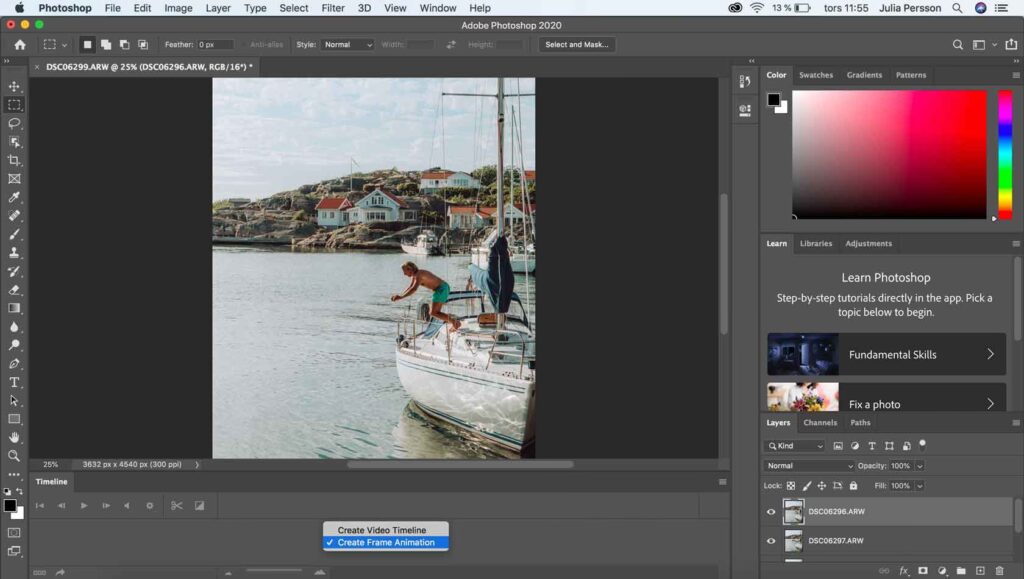Select the Crop tool in toolbar
The width and height of the screenshot is (1024, 579).
14,160
